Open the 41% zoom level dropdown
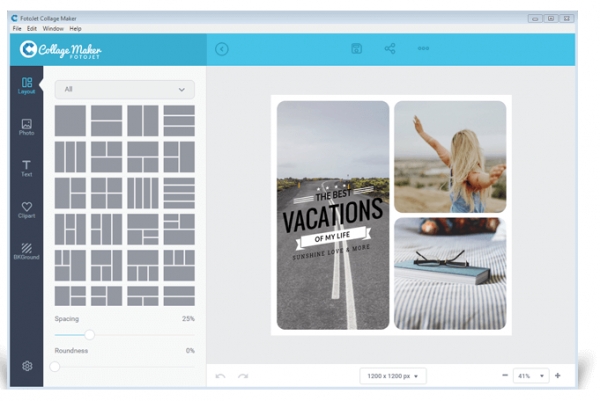This screenshot has height=401, width=600. tap(529, 376)
